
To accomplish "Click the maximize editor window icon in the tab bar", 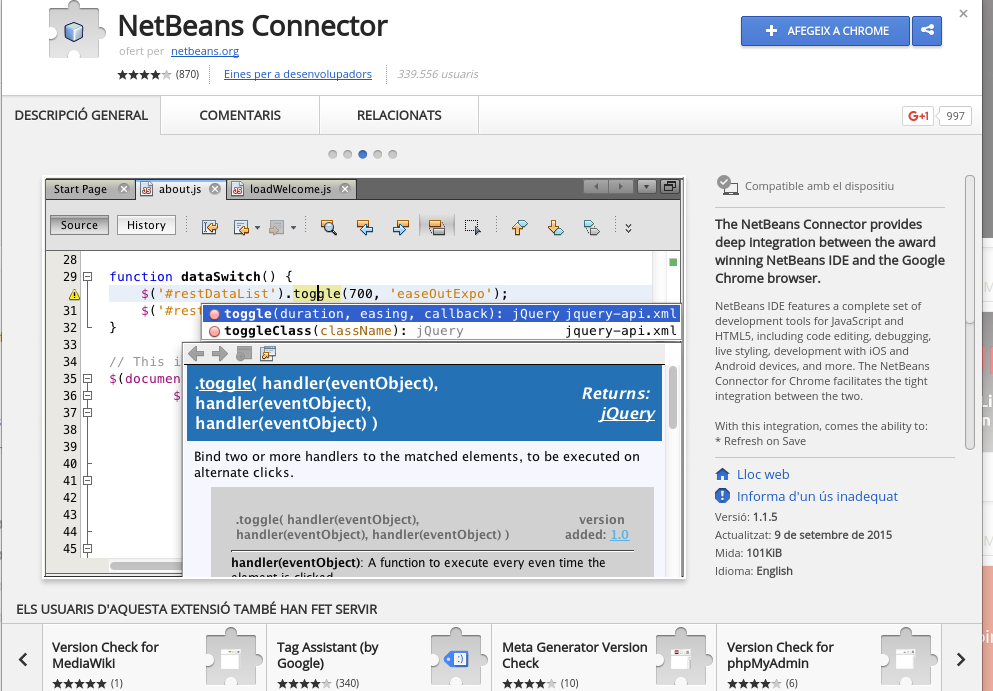I will tap(669, 186).
